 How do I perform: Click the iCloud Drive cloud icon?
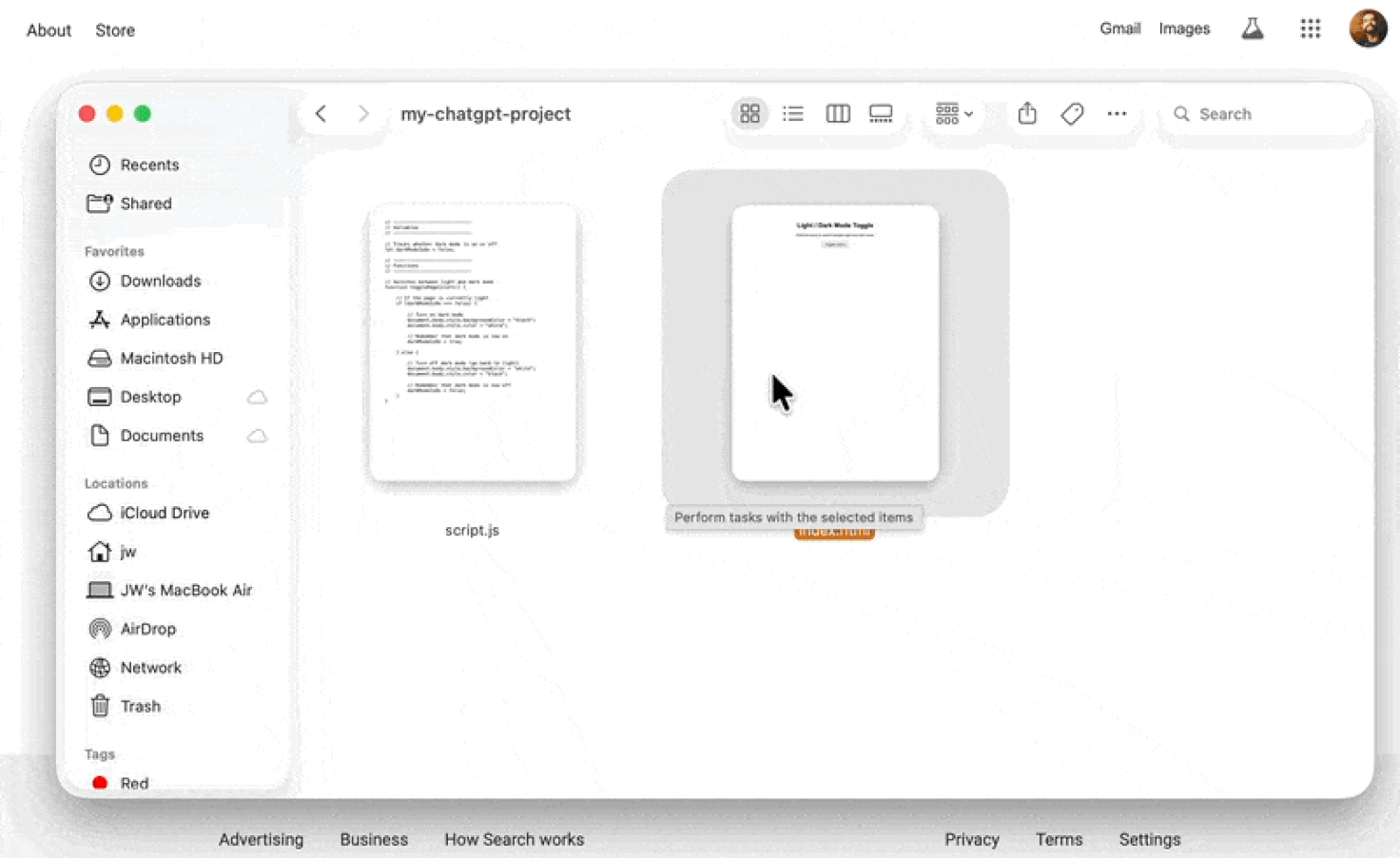[x=99, y=513]
